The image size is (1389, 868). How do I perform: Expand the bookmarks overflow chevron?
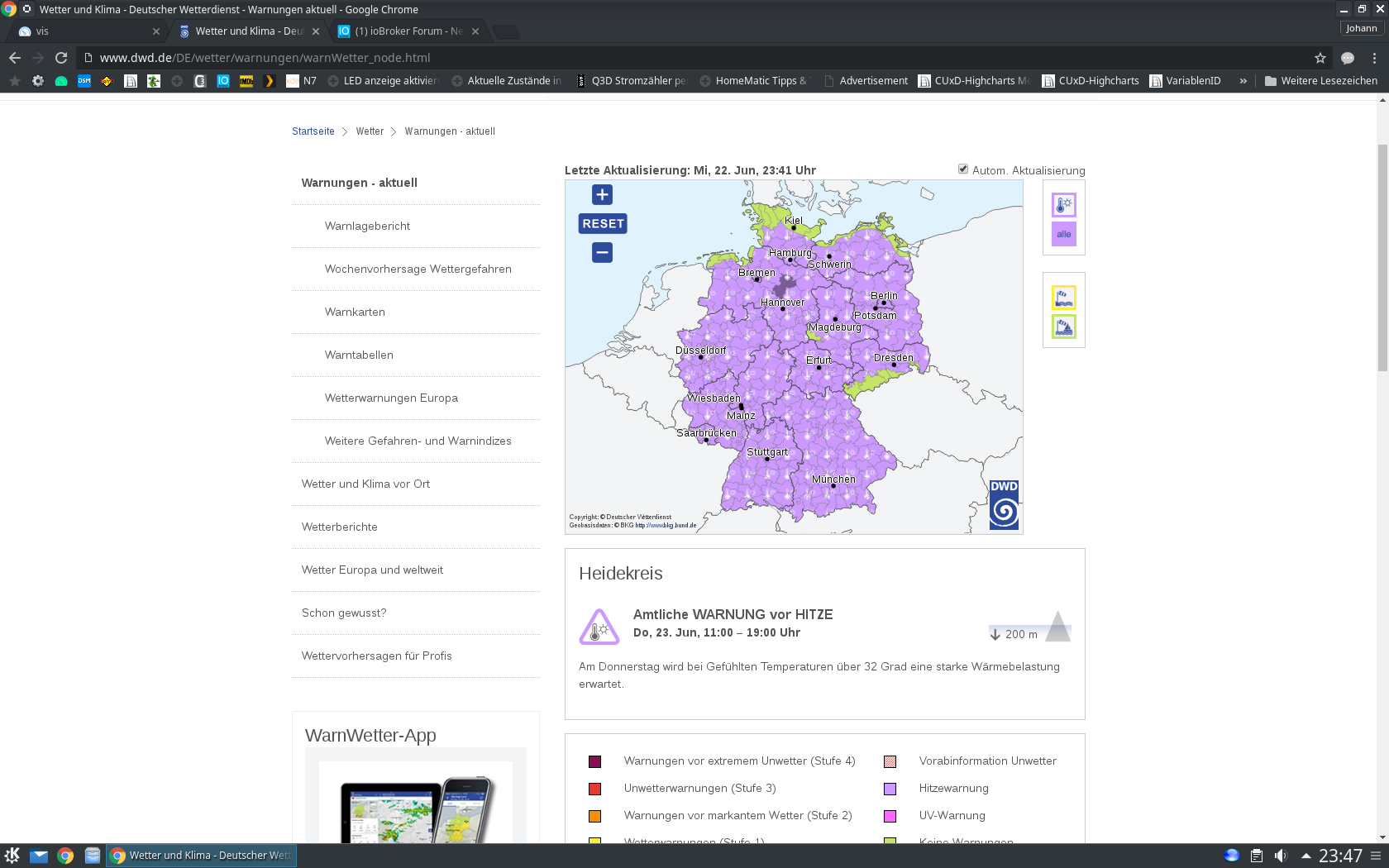point(1243,81)
